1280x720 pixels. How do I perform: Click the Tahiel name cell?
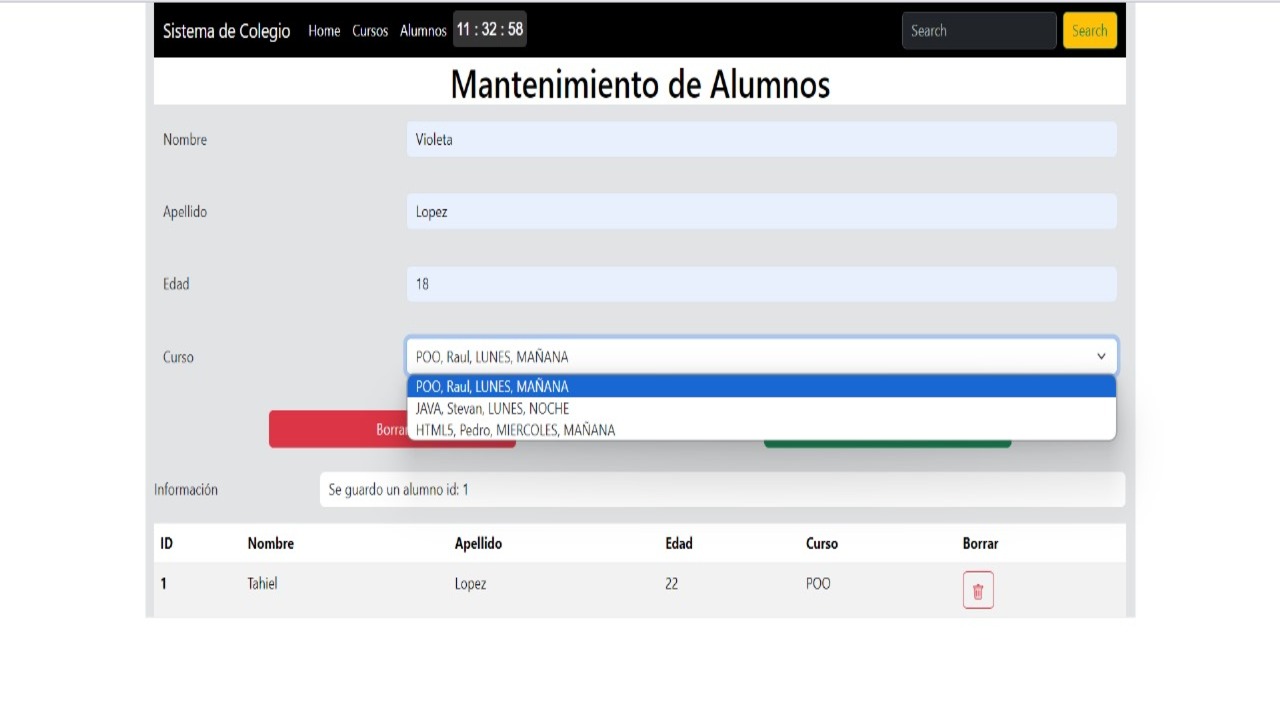click(x=262, y=583)
